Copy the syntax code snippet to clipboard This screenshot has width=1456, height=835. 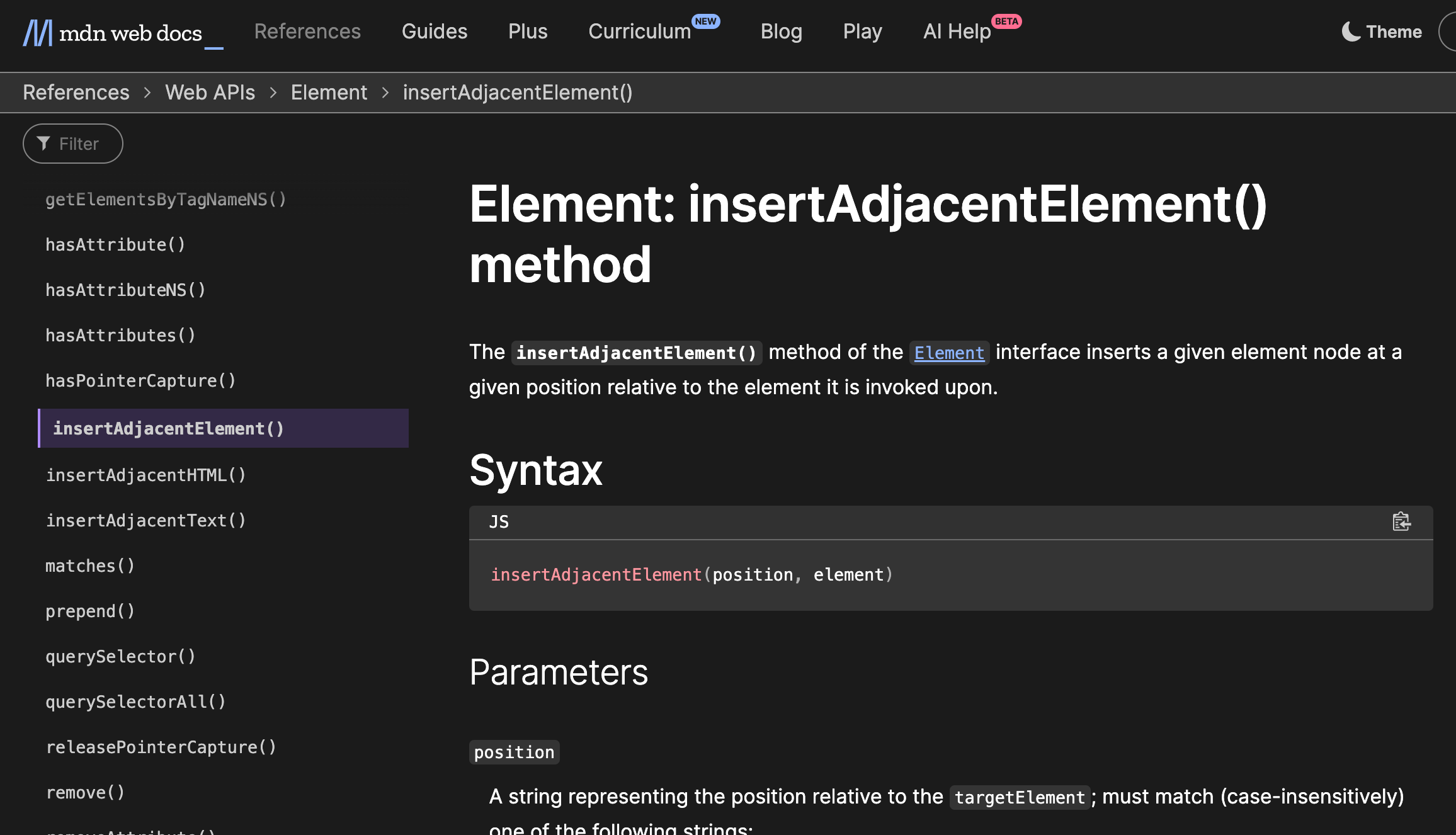(1401, 522)
